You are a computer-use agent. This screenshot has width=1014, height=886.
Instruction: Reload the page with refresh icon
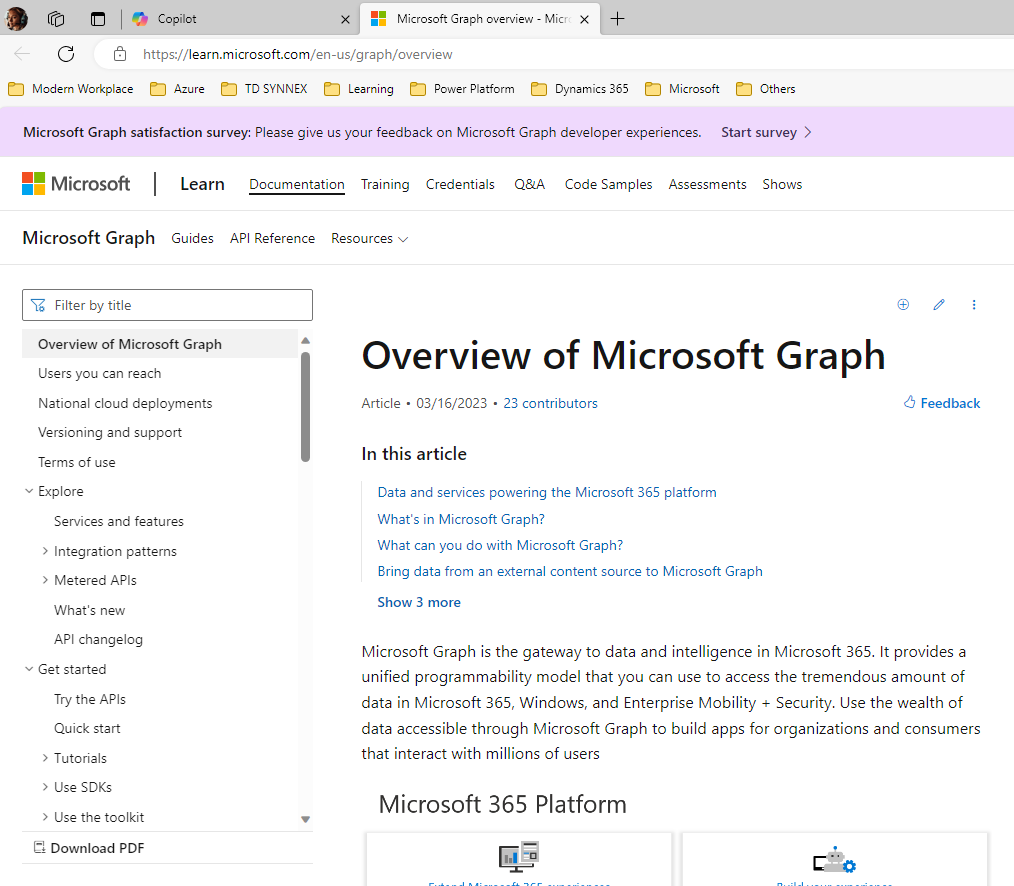coord(66,54)
